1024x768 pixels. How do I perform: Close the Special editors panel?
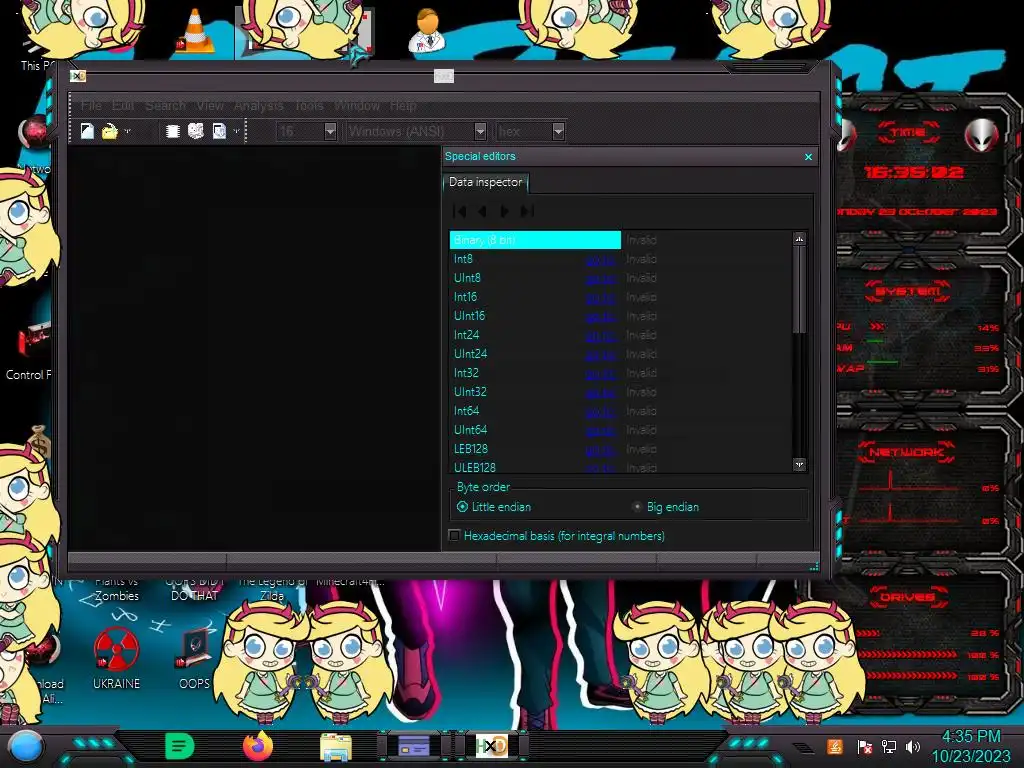808,157
